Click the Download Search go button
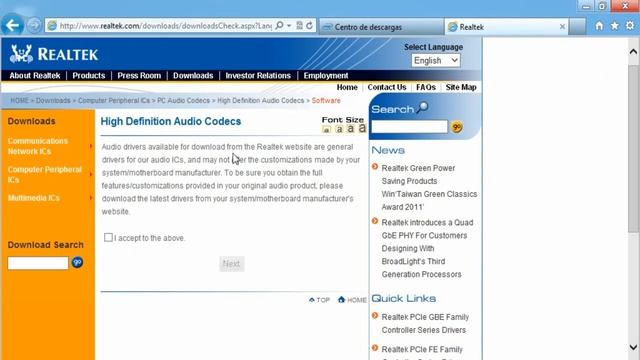This screenshot has height=360, width=640. click(x=77, y=262)
